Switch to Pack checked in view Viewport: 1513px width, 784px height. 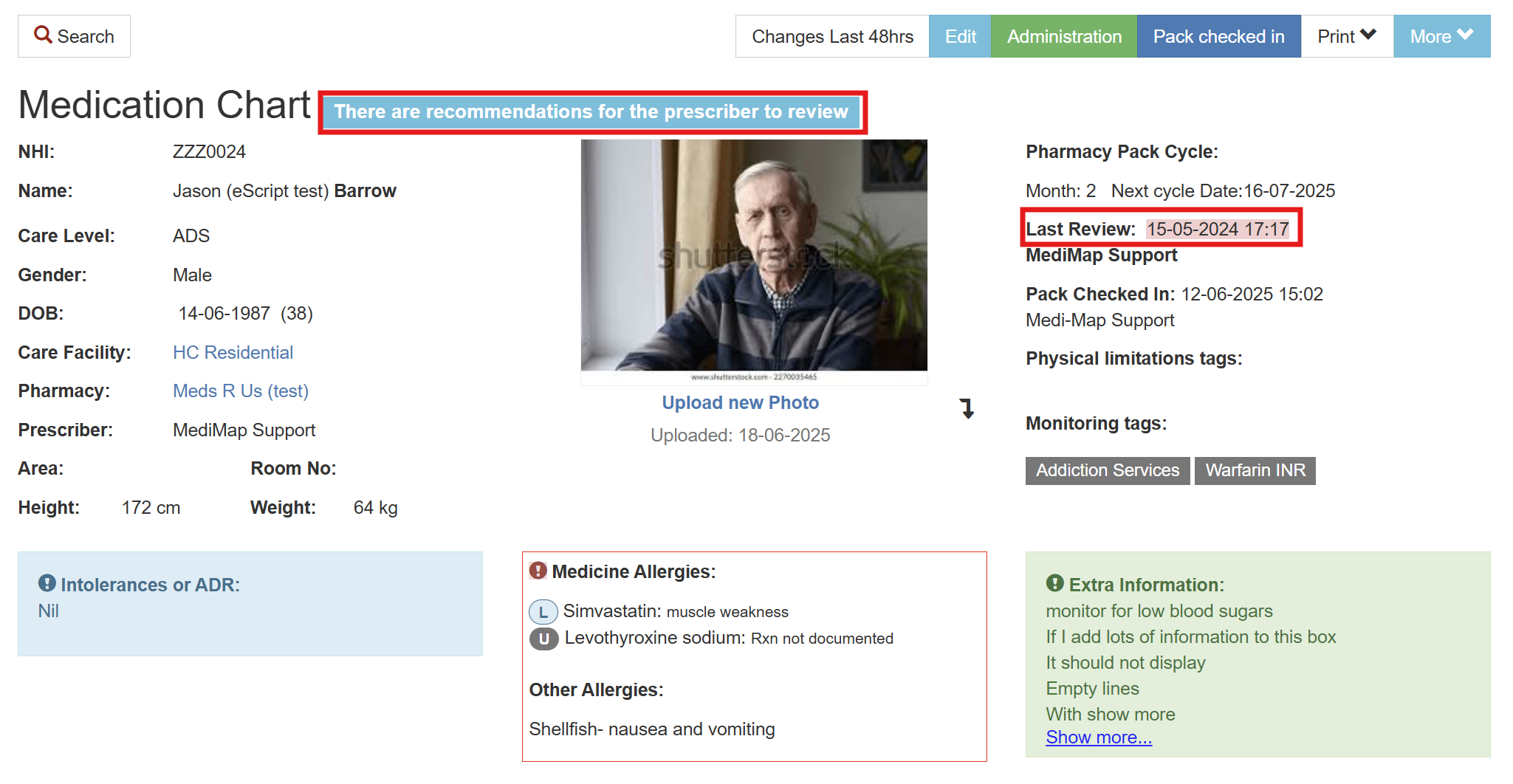click(x=1218, y=35)
